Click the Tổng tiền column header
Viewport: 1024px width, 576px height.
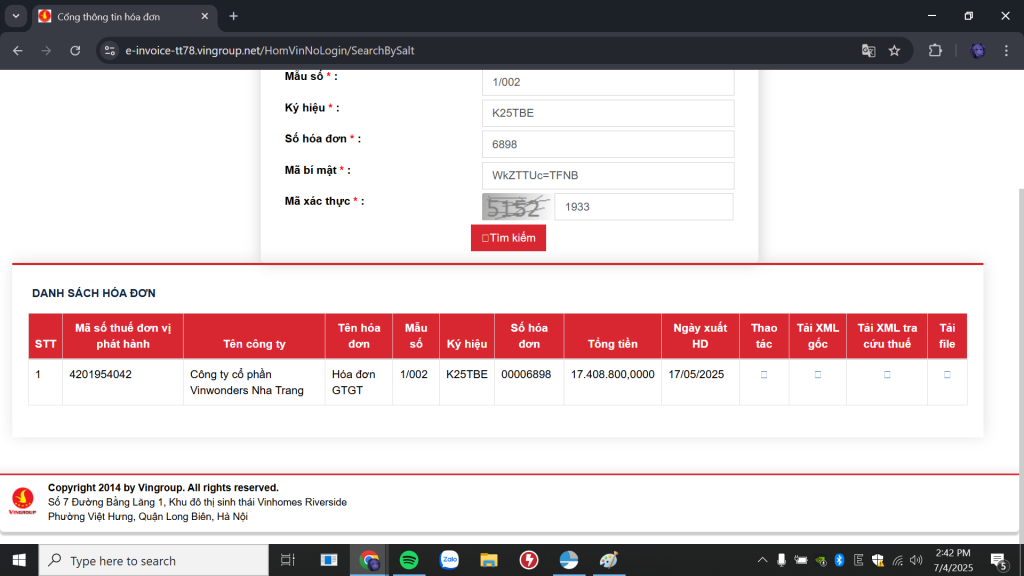coord(613,336)
